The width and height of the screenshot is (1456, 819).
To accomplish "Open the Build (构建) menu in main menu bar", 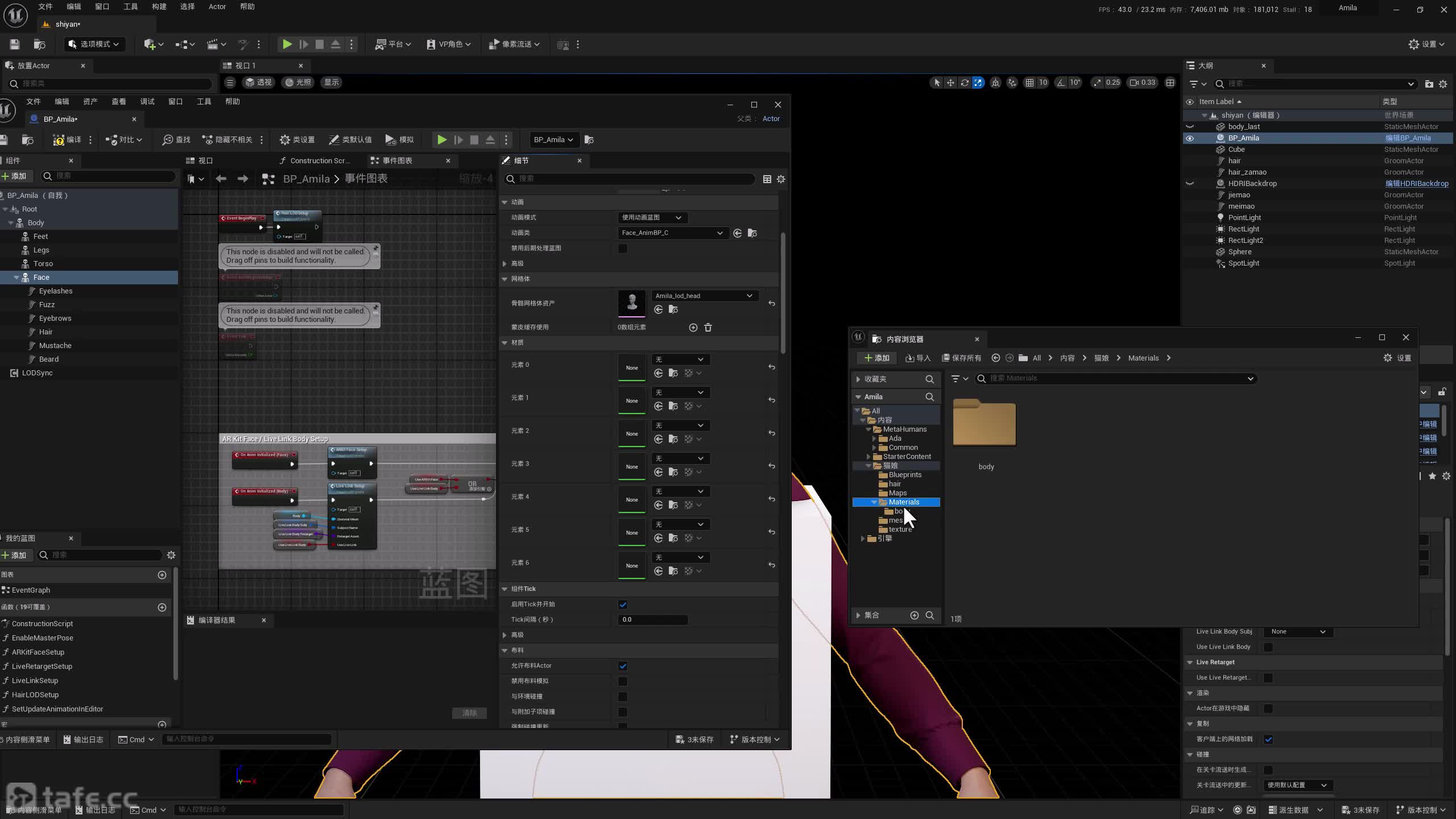I will click(159, 7).
